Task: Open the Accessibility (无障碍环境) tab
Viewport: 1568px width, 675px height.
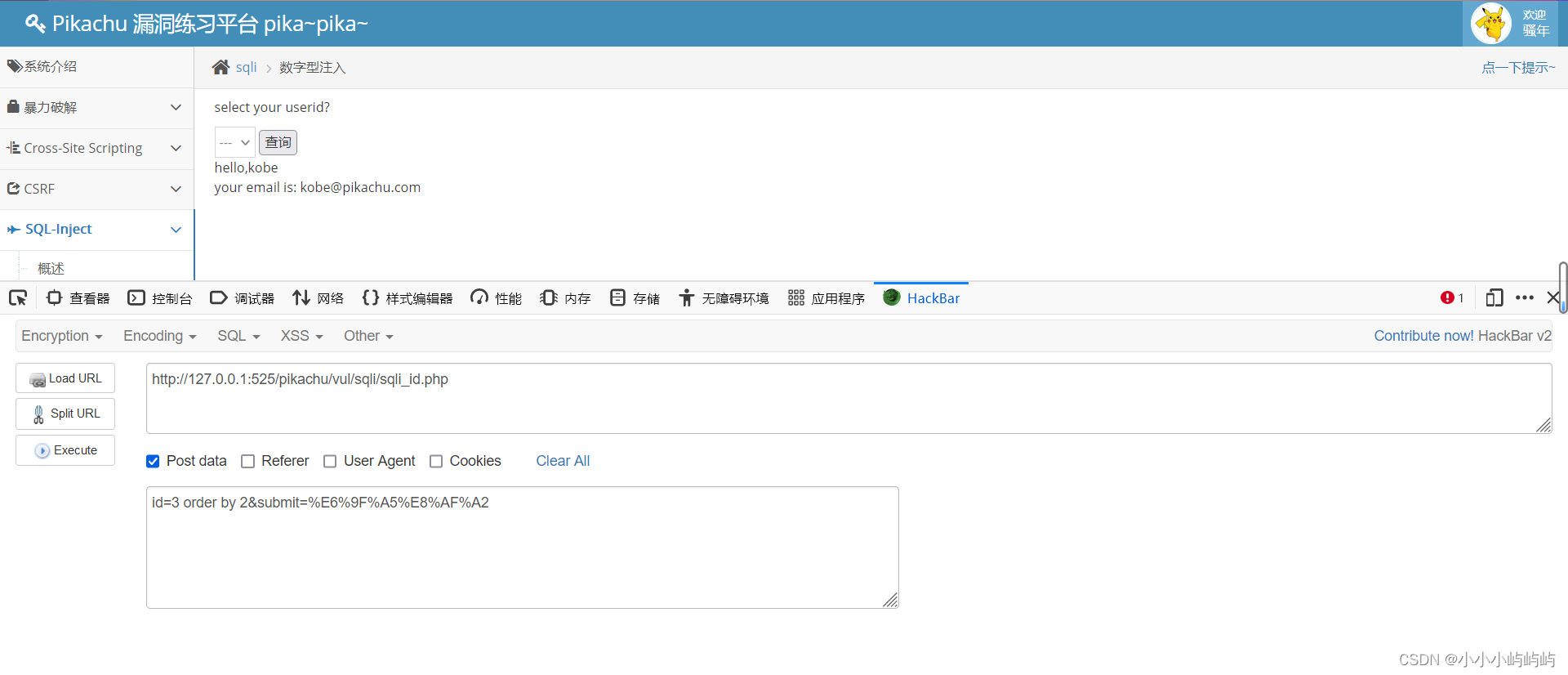Action: click(724, 298)
